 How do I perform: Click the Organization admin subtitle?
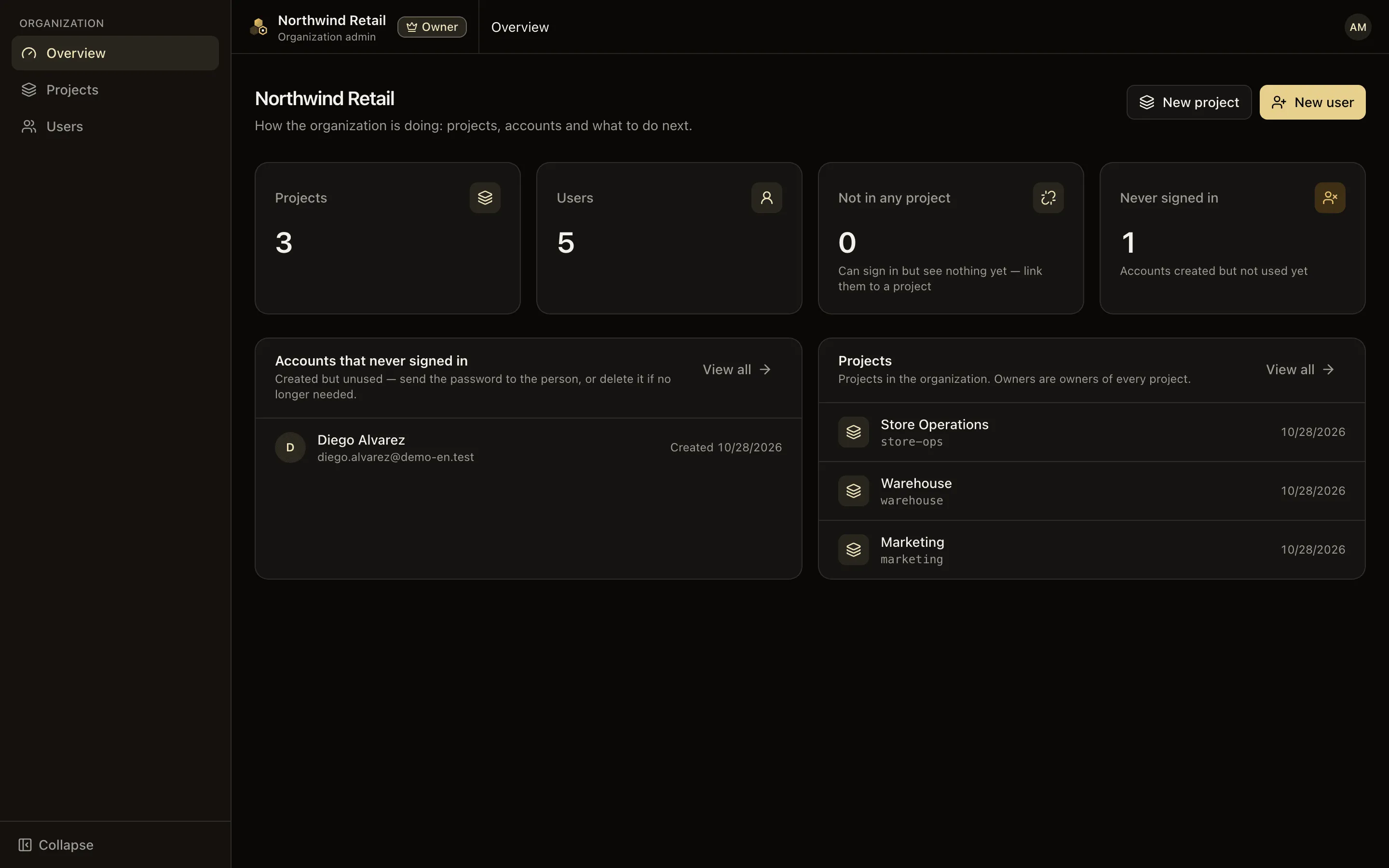[x=327, y=37]
